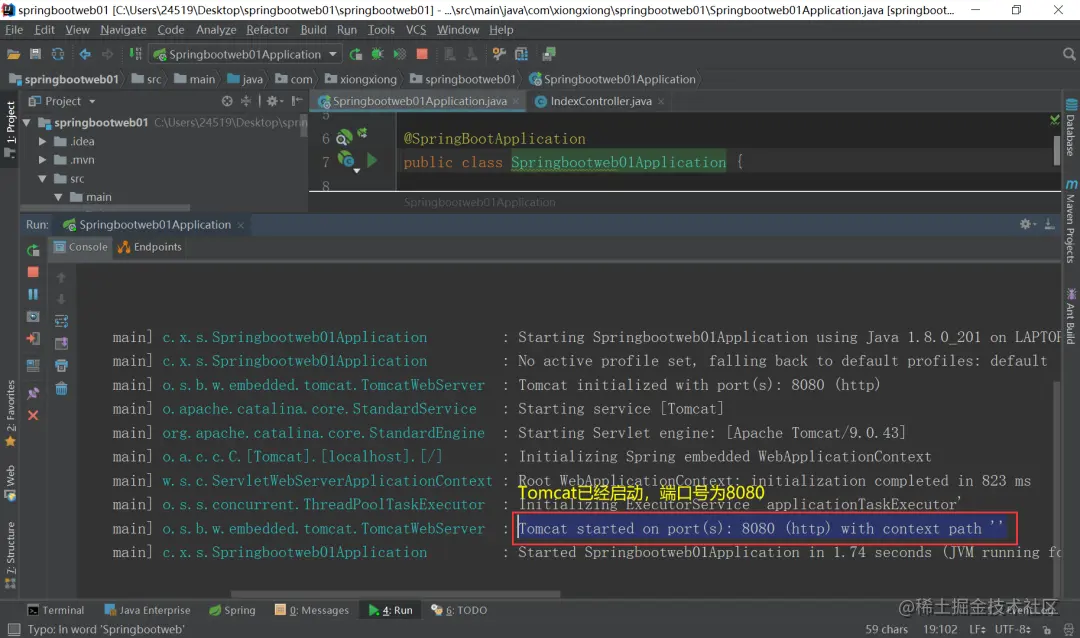Close the Run session with red X
The width and height of the screenshot is (1080, 638).
(x=33, y=415)
